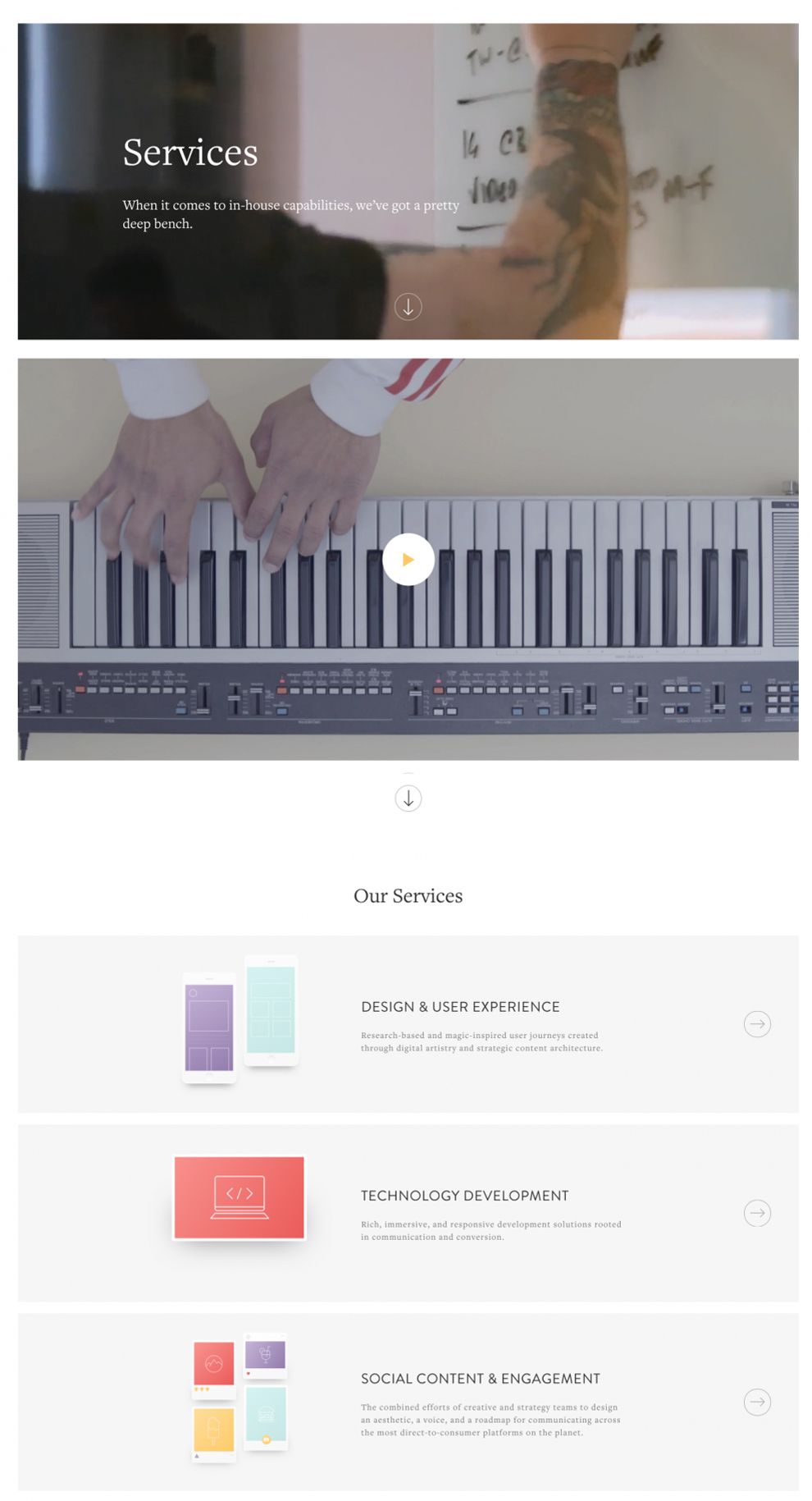This screenshot has width=812, height=1501.
Task: Click the down arrow in the Services hero
Action: click(408, 307)
